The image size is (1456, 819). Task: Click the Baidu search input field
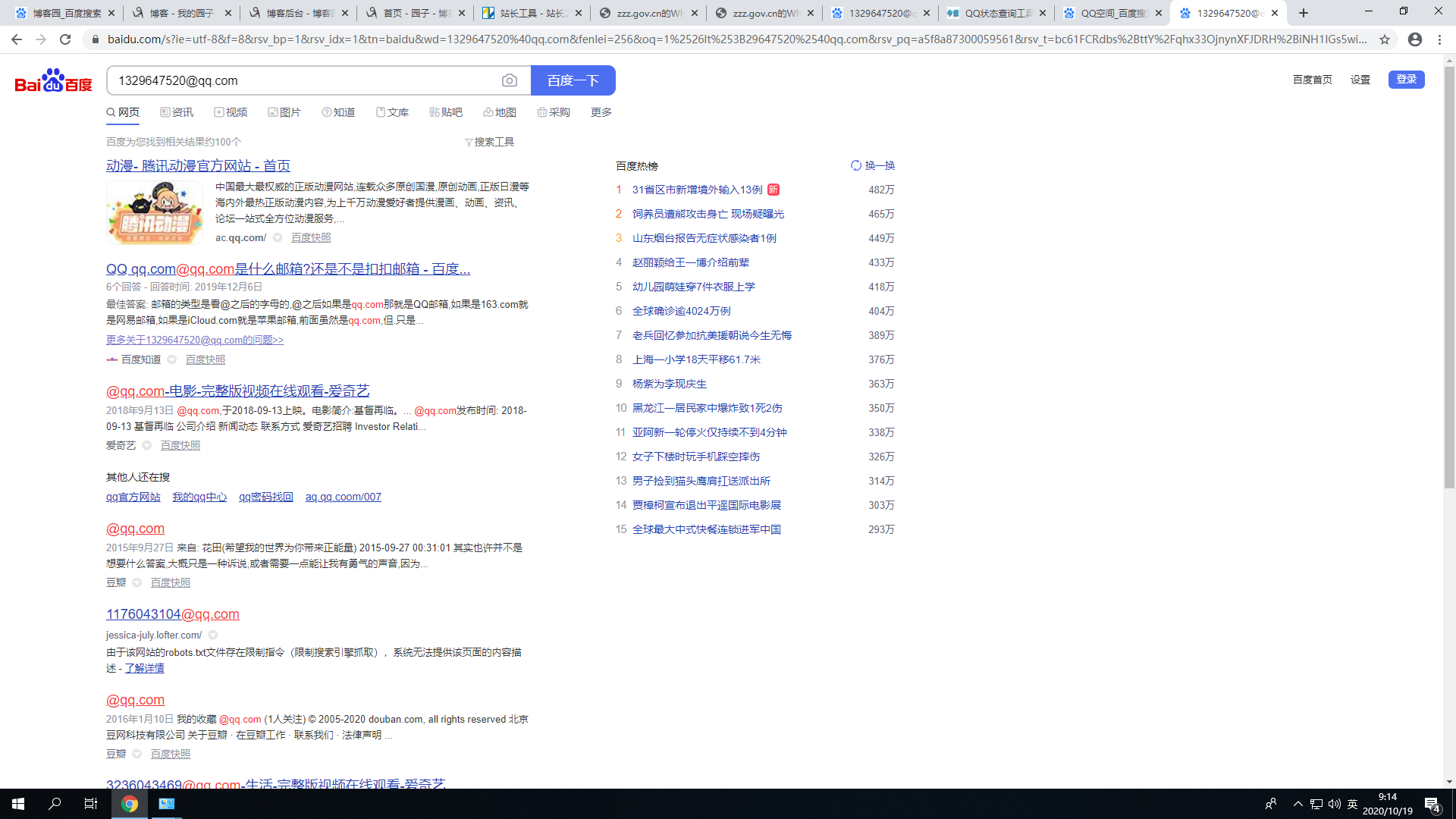click(303, 80)
